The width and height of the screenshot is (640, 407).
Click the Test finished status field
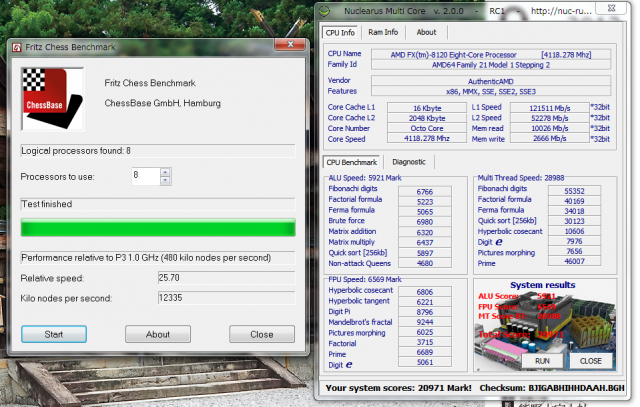(158, 204)
